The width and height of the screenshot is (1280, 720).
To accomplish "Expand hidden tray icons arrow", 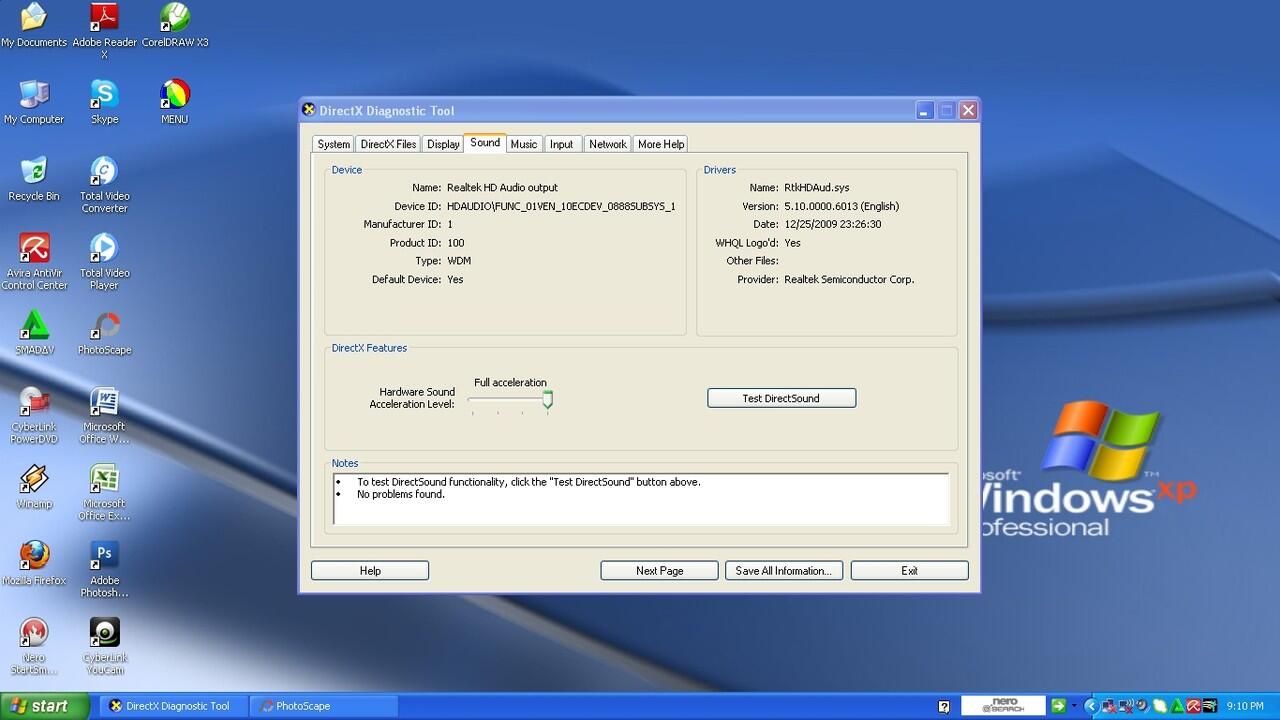I will pos(1092,706).
